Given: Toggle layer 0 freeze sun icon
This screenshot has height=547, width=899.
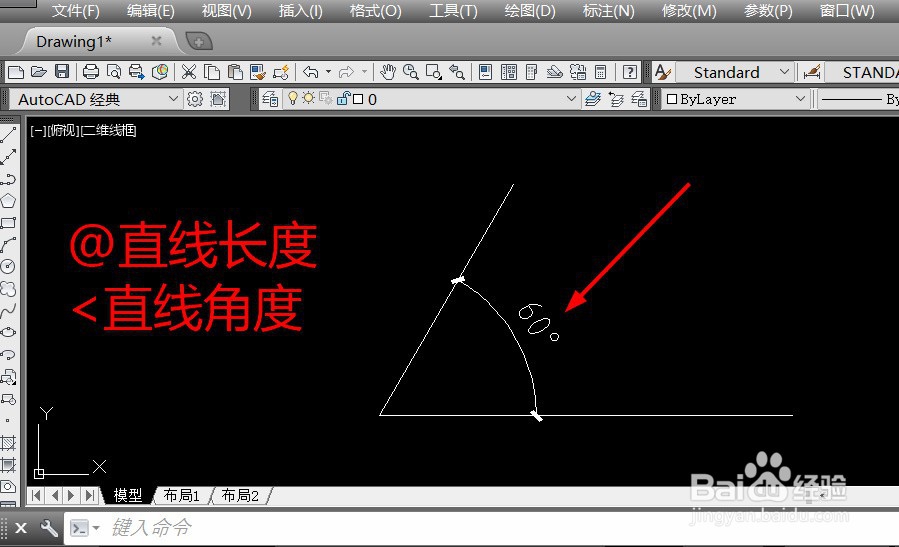Looking at the screenshot, I should tap(308, 98).
